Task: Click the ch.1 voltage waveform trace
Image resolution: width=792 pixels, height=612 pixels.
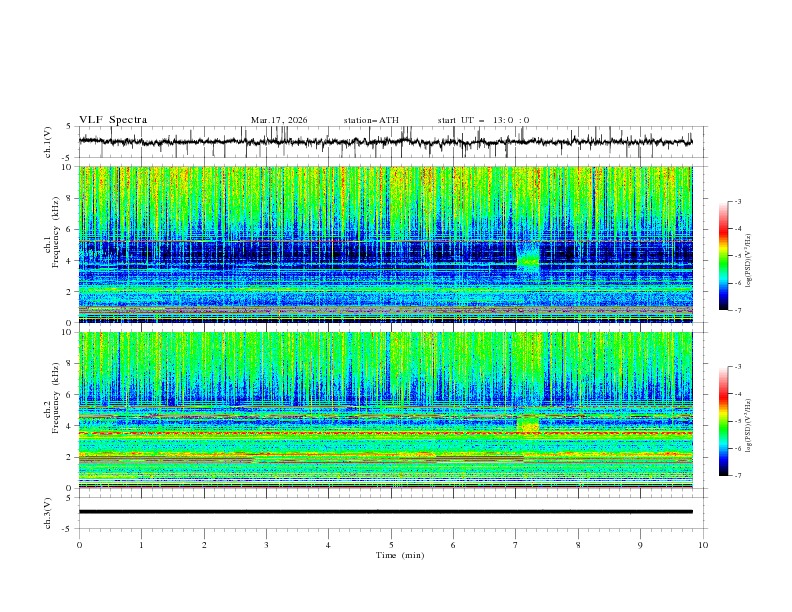Action: pyautogui.click(x=385, y=142)
